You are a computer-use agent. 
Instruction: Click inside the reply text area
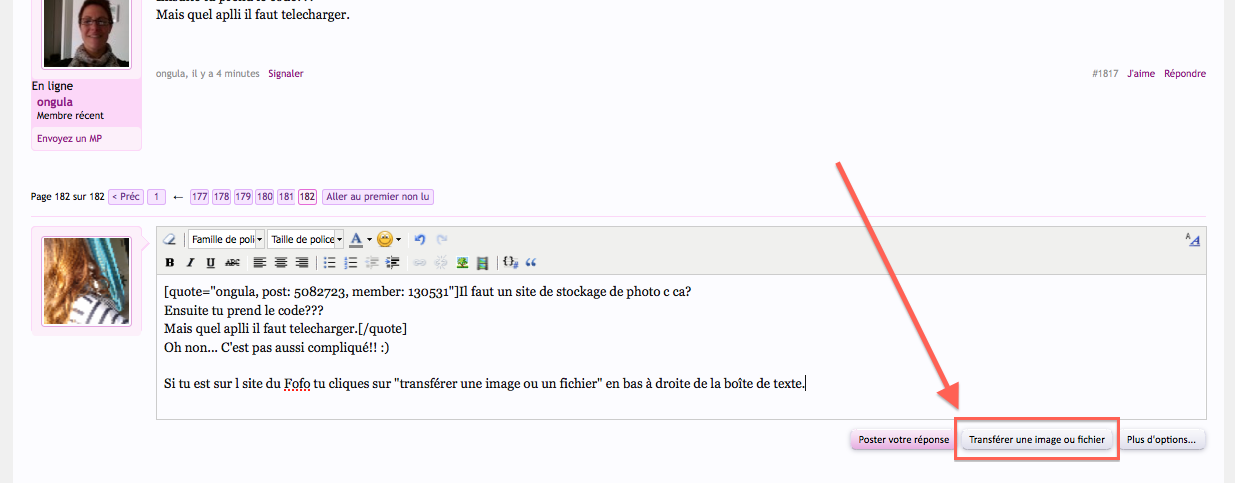[x=681, y=347]
